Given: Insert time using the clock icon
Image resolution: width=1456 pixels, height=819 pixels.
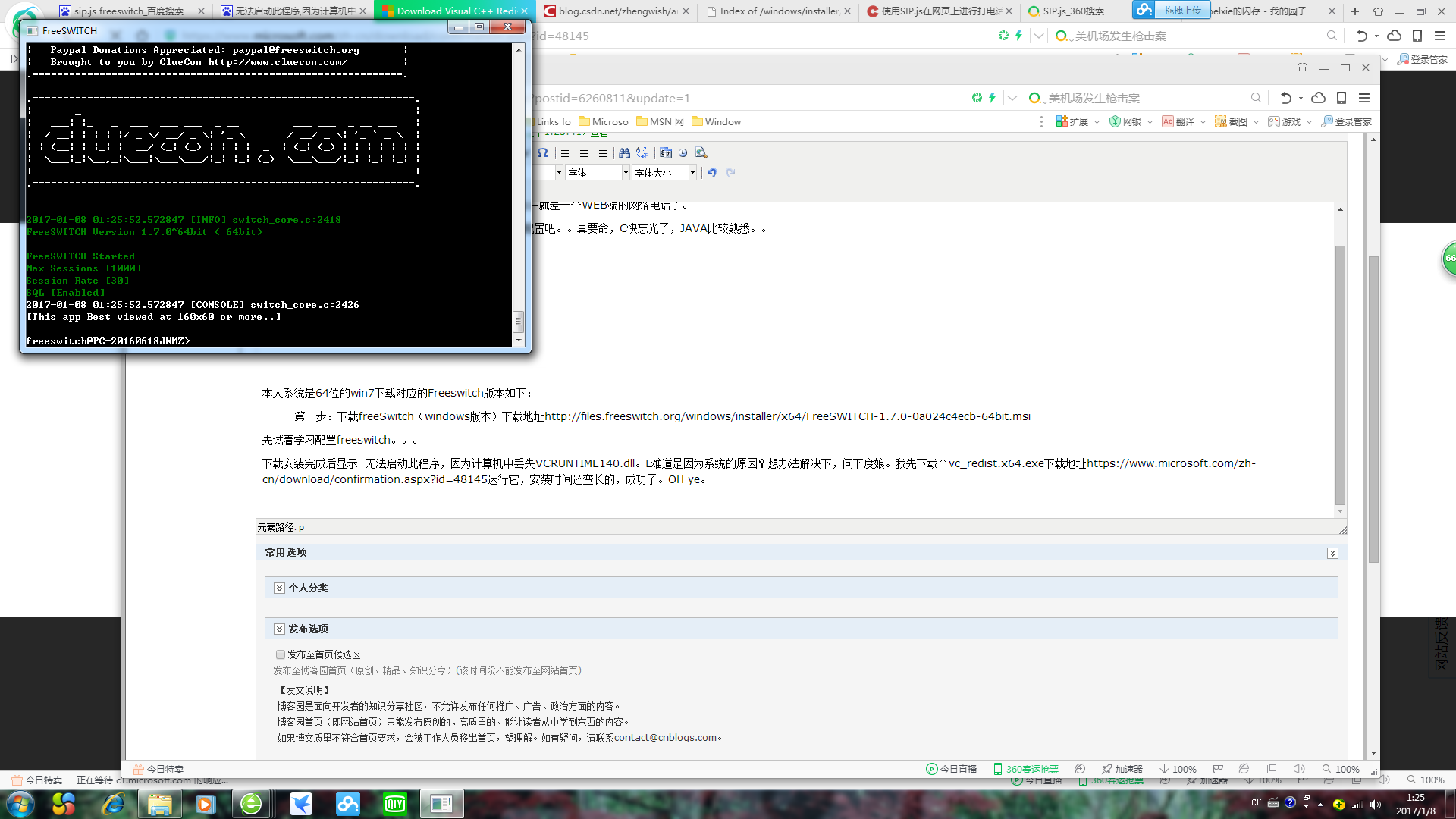Looking at the screenshot, I should tap(682, 153).
